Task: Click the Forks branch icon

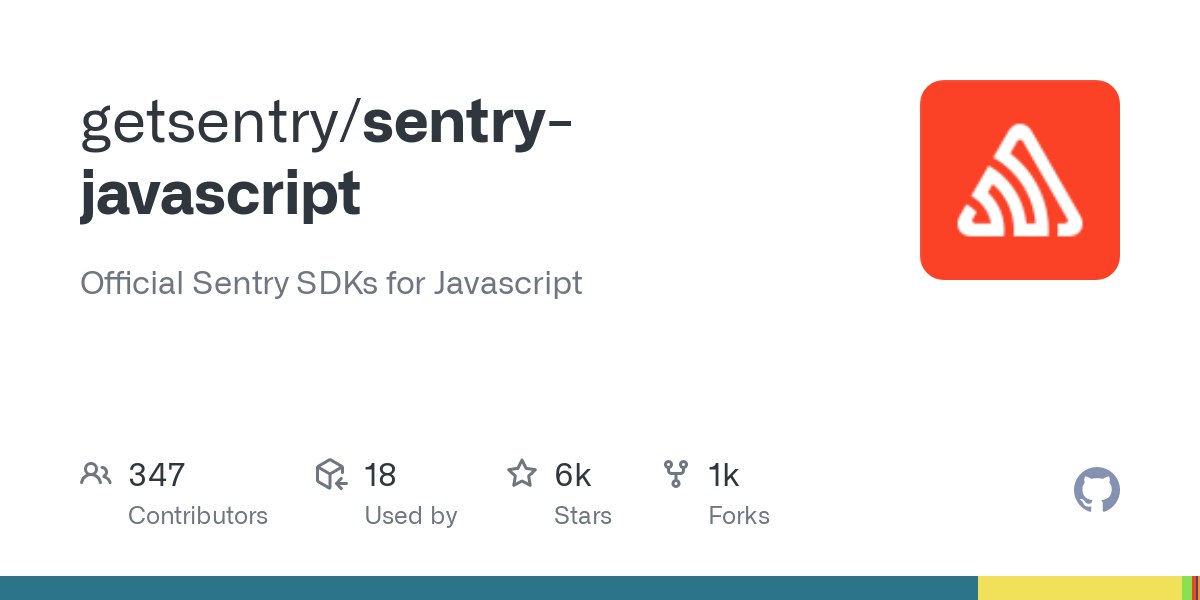Action: coord(676,474)
